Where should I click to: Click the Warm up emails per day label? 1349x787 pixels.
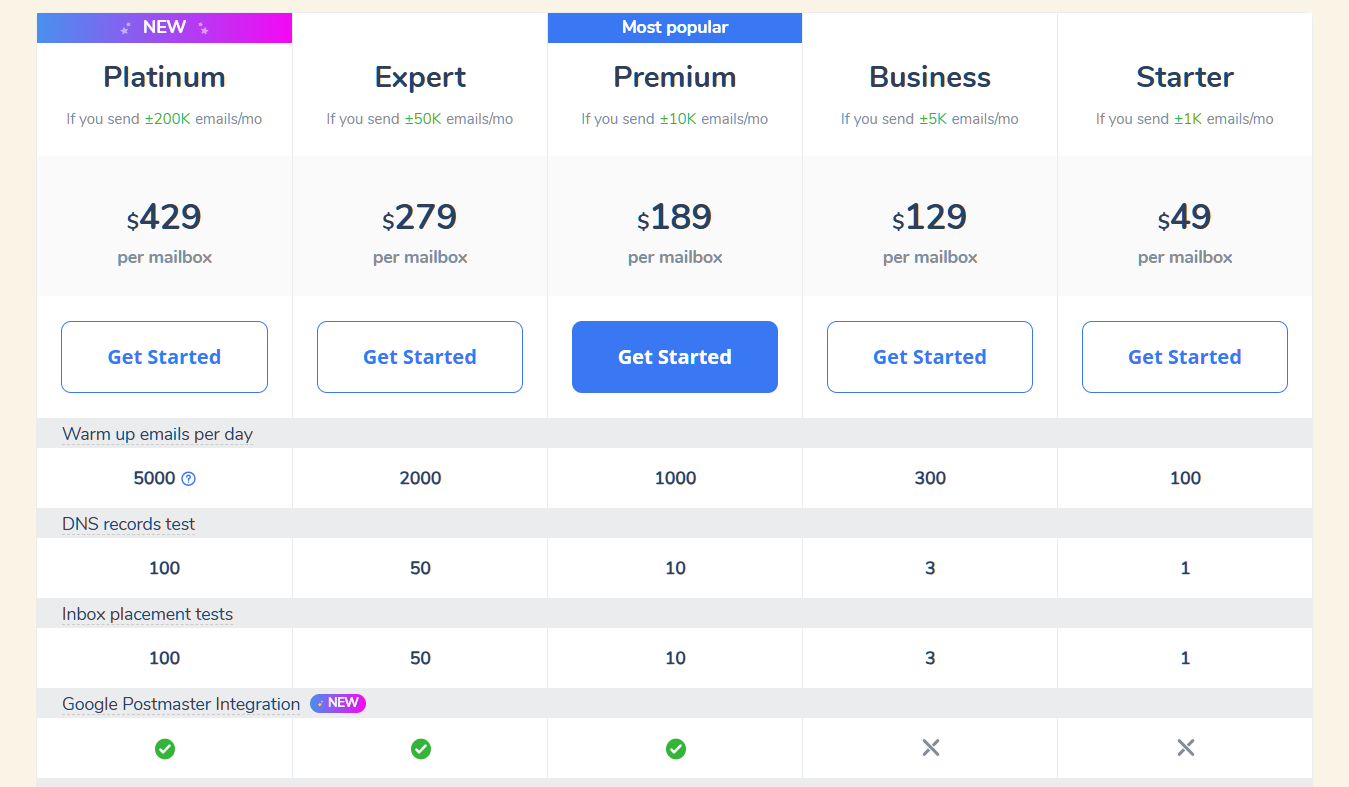point(158,434)
